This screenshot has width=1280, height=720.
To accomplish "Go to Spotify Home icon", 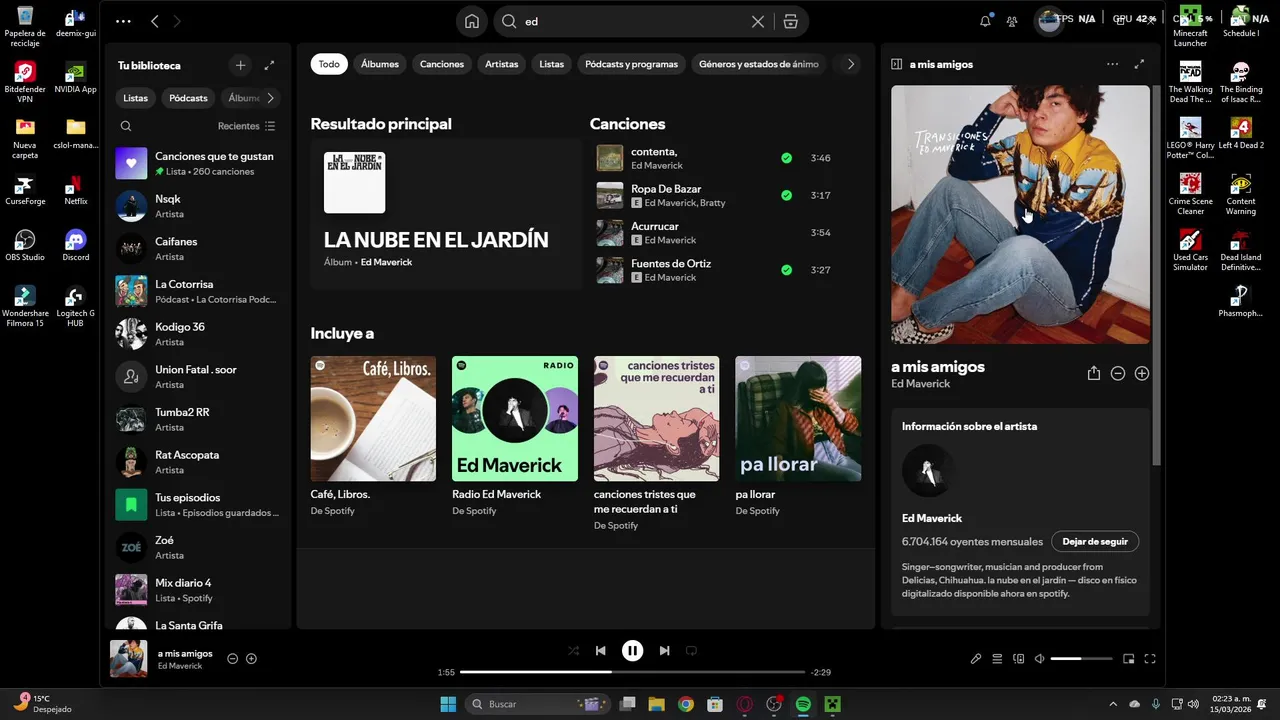I will (471, 21).
